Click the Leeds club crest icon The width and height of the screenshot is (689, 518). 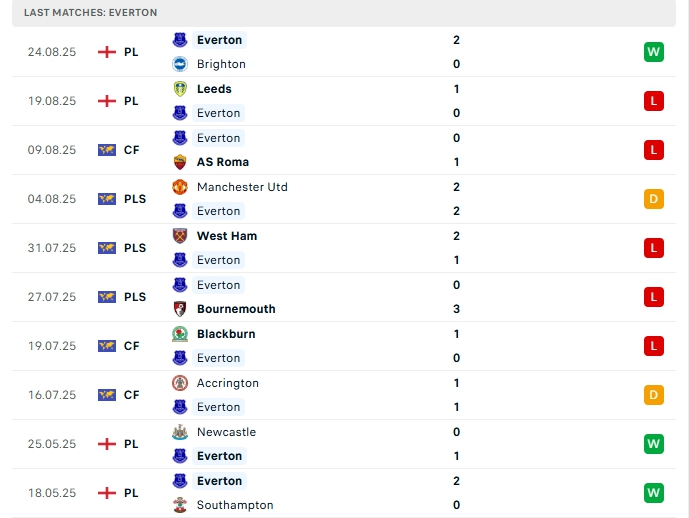(180, 88)
